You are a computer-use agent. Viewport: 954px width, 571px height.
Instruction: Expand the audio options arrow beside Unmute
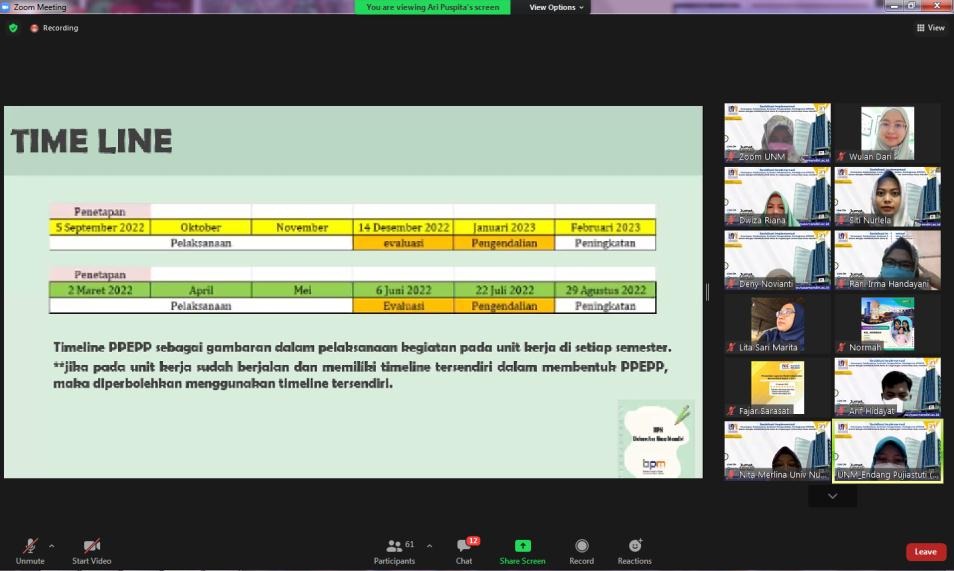pyautogui.click(x=52, y=546)
